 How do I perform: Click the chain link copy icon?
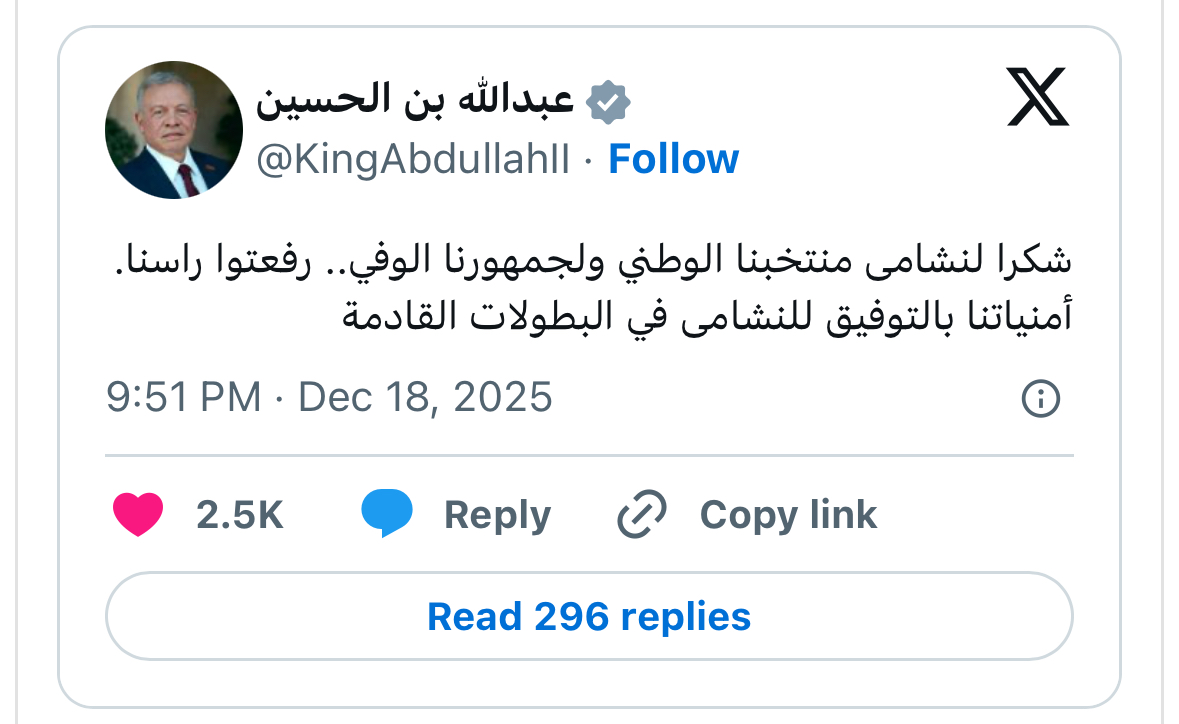click(642, 515)
